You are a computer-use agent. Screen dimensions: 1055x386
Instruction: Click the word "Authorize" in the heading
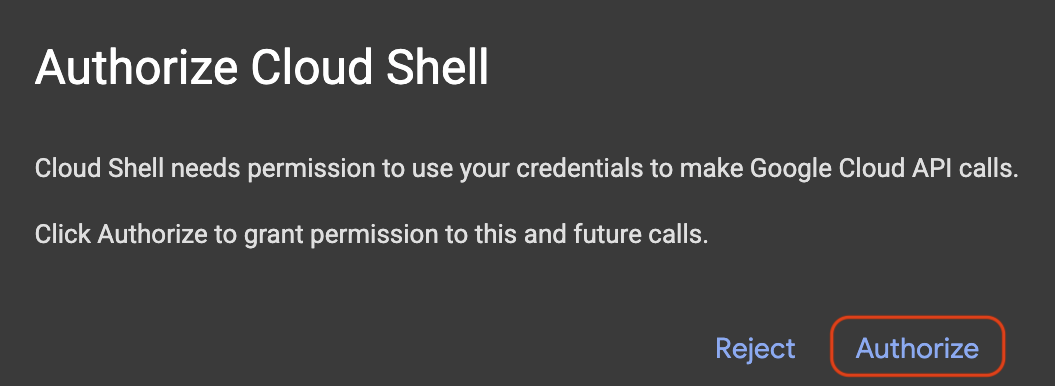coord(137,67)
